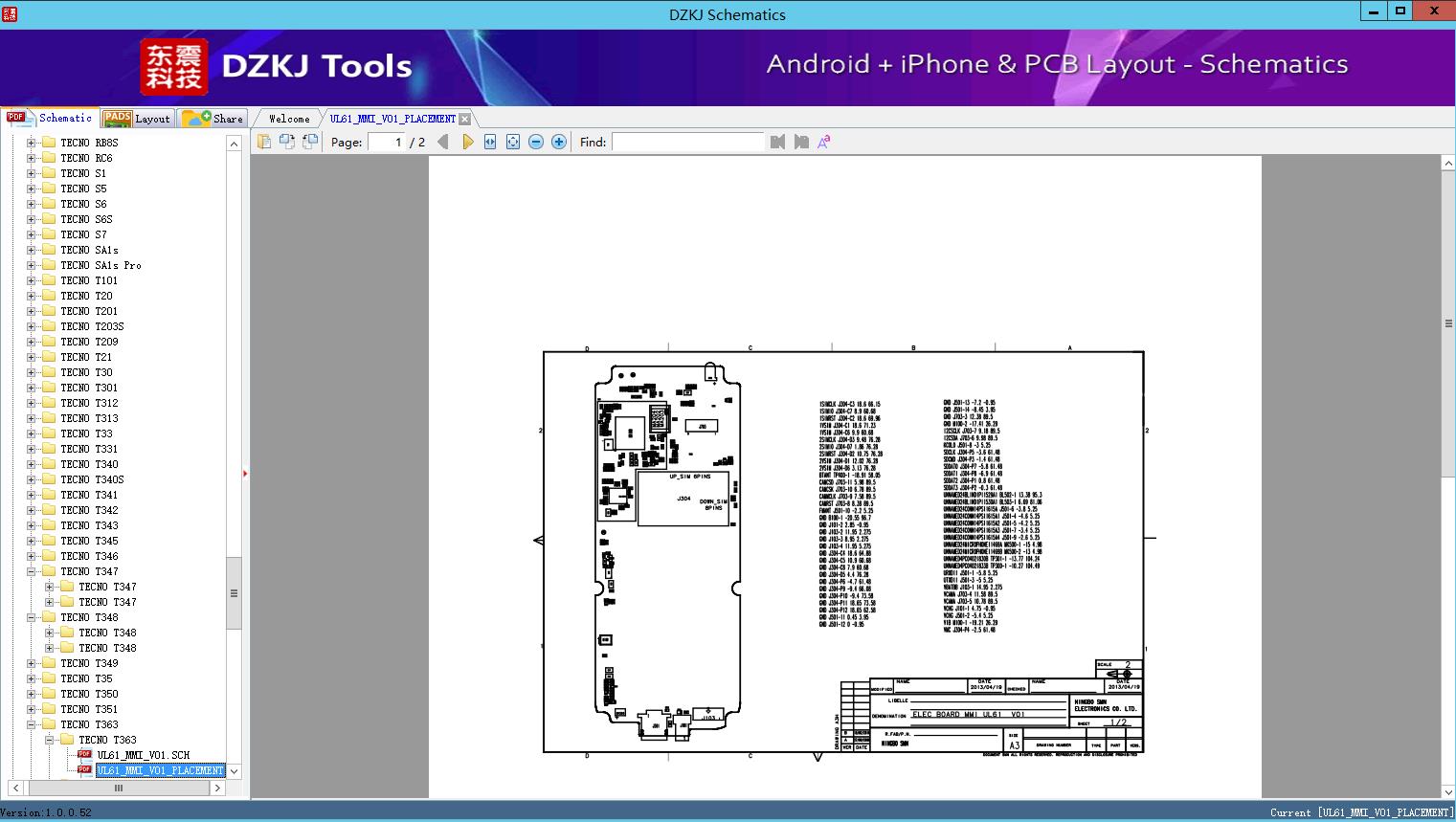The image size is (1456, 822).
Task: Click the Find search input field
Action: (x=688, y=142)
